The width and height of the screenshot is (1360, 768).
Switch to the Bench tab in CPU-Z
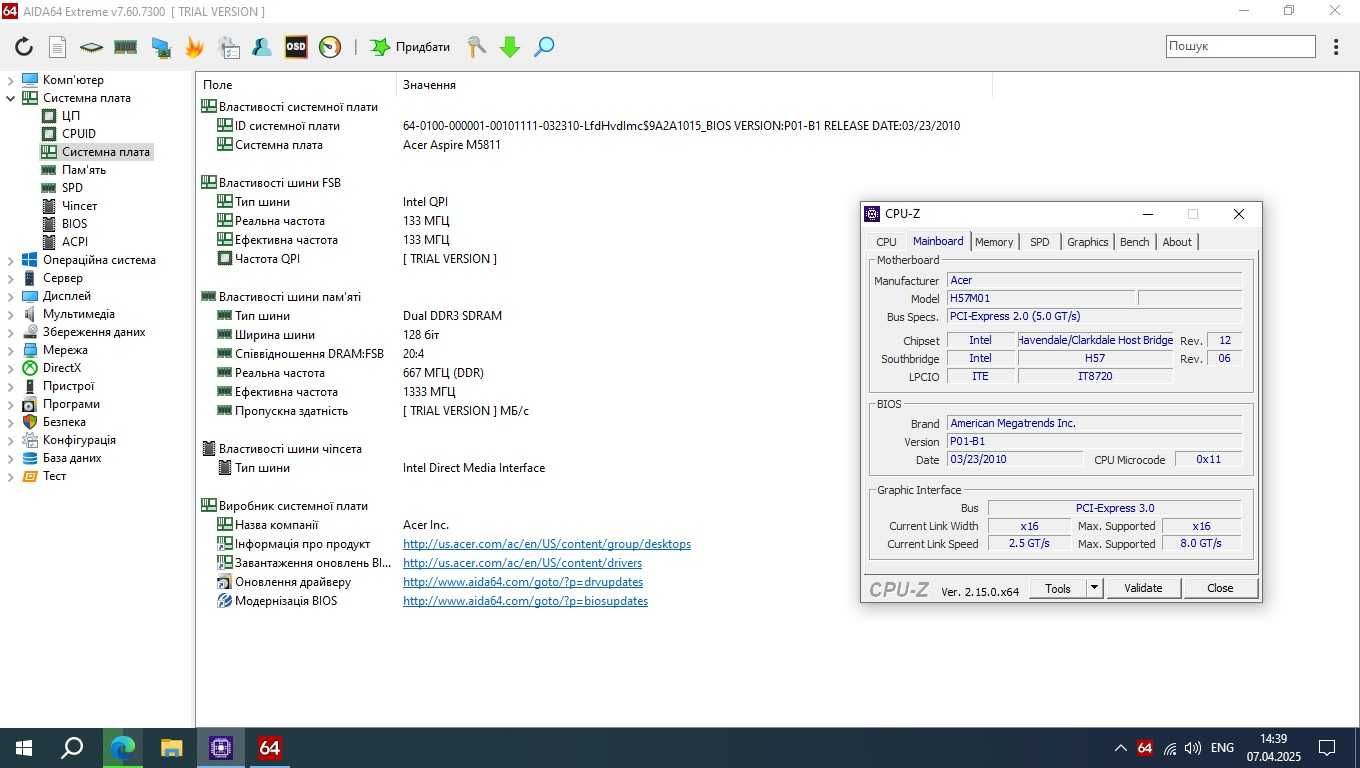1134,242
